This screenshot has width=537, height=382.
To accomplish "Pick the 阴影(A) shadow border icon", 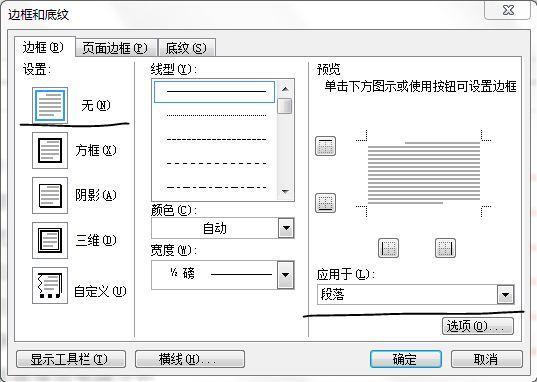I will [50, 195].
